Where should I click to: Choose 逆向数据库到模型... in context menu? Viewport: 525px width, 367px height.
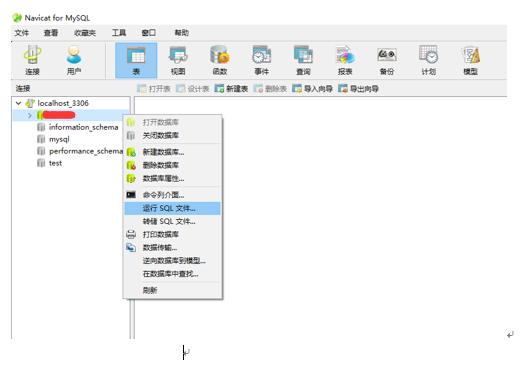(172, 261)
